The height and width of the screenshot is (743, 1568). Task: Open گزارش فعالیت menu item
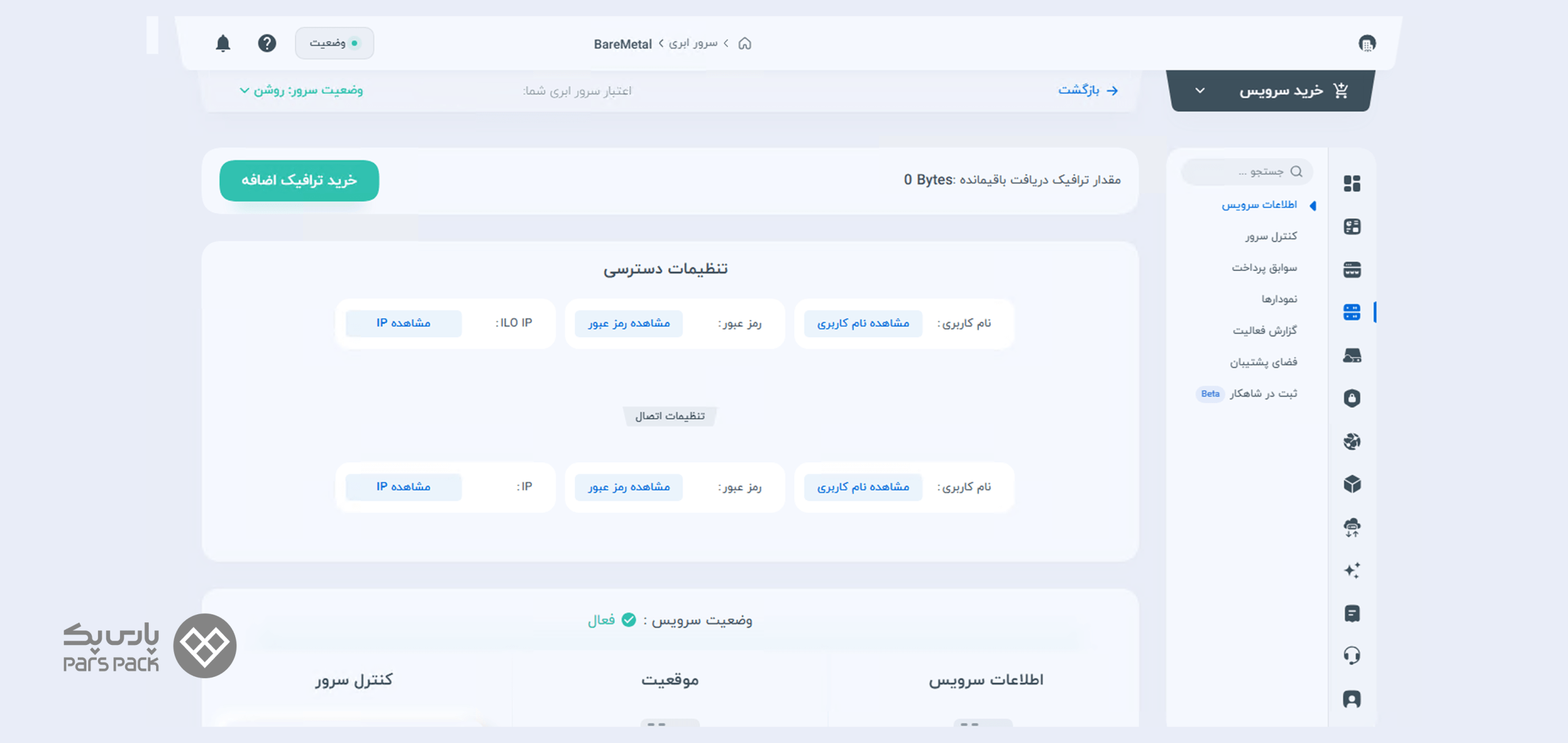[x=1265, y=331]
